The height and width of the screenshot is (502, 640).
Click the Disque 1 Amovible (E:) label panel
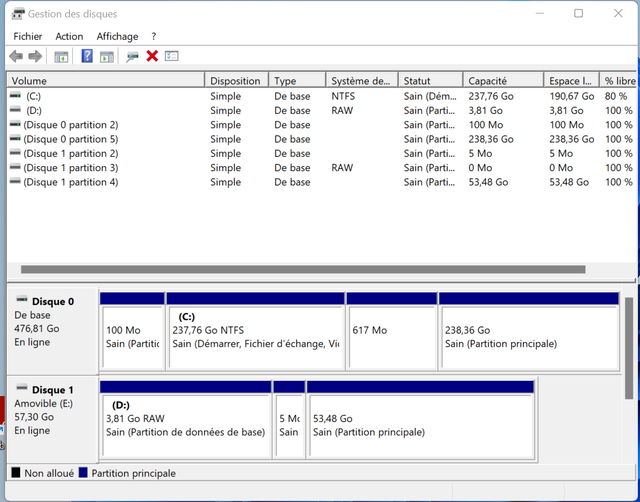(53, 420)
